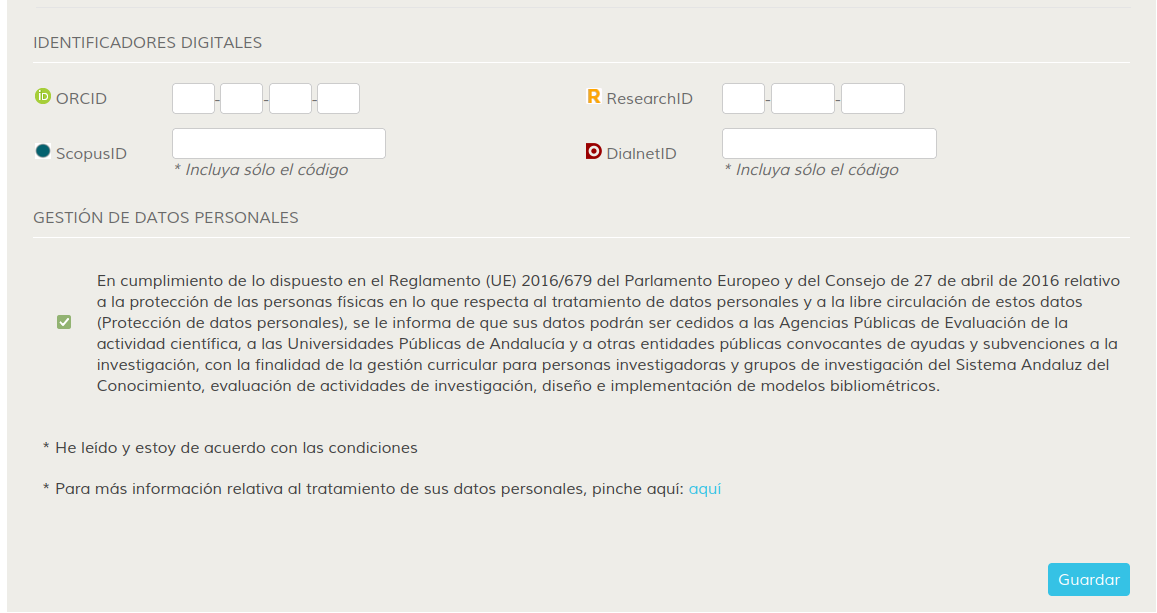Click into the DialnetID code field
This screenshot has height=613, width=1157.
click(829, 144)
